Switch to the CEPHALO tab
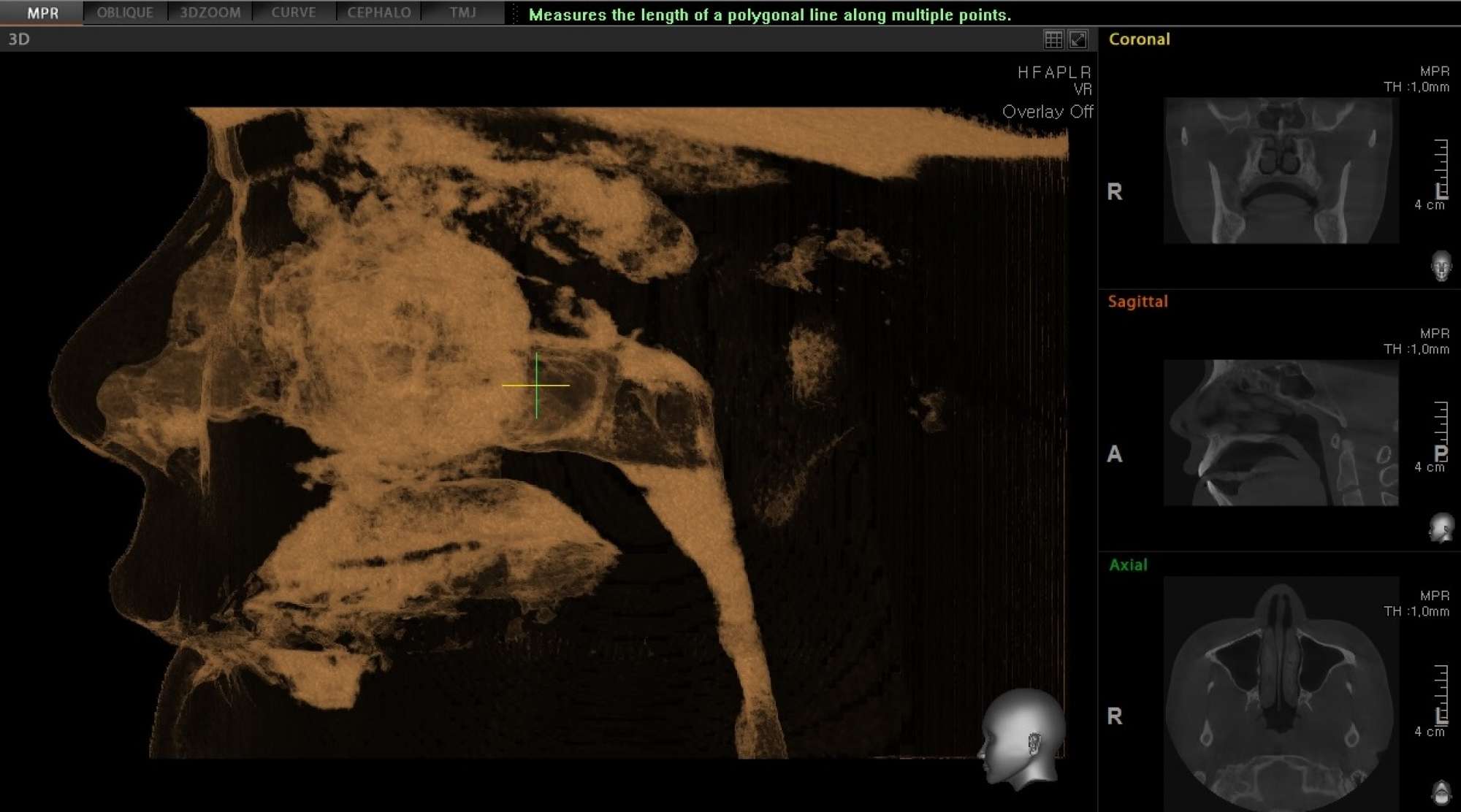 tap(378, 12)
